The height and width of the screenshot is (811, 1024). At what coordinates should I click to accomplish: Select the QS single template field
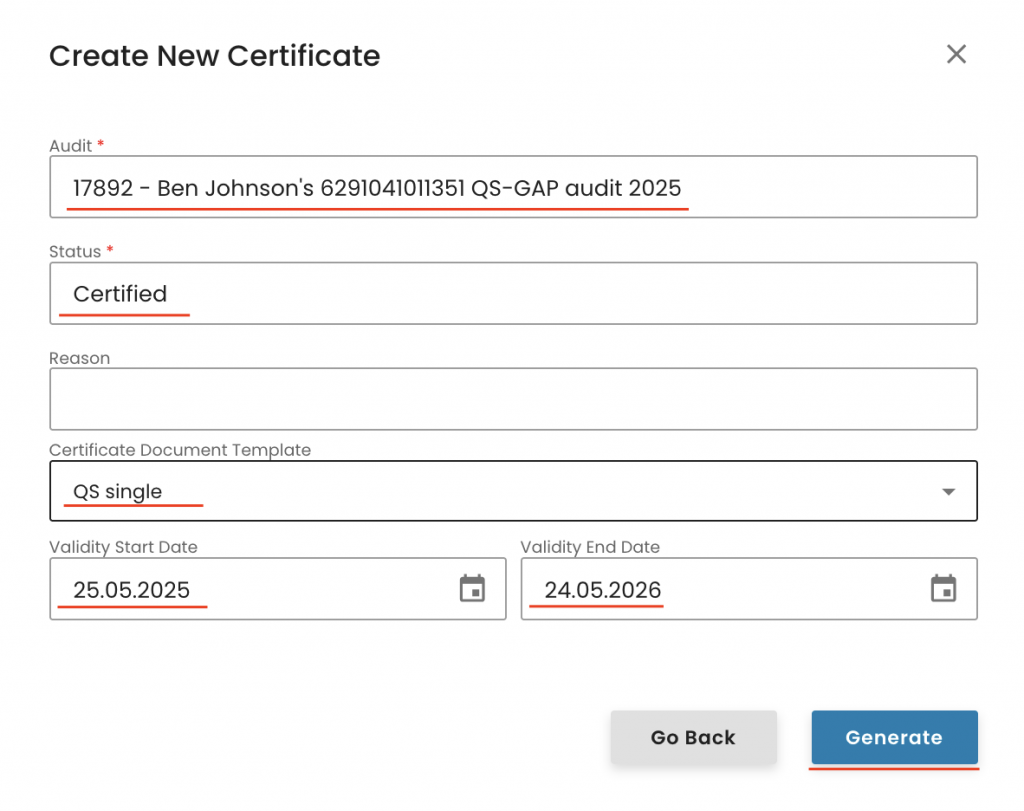click(500, 491)
